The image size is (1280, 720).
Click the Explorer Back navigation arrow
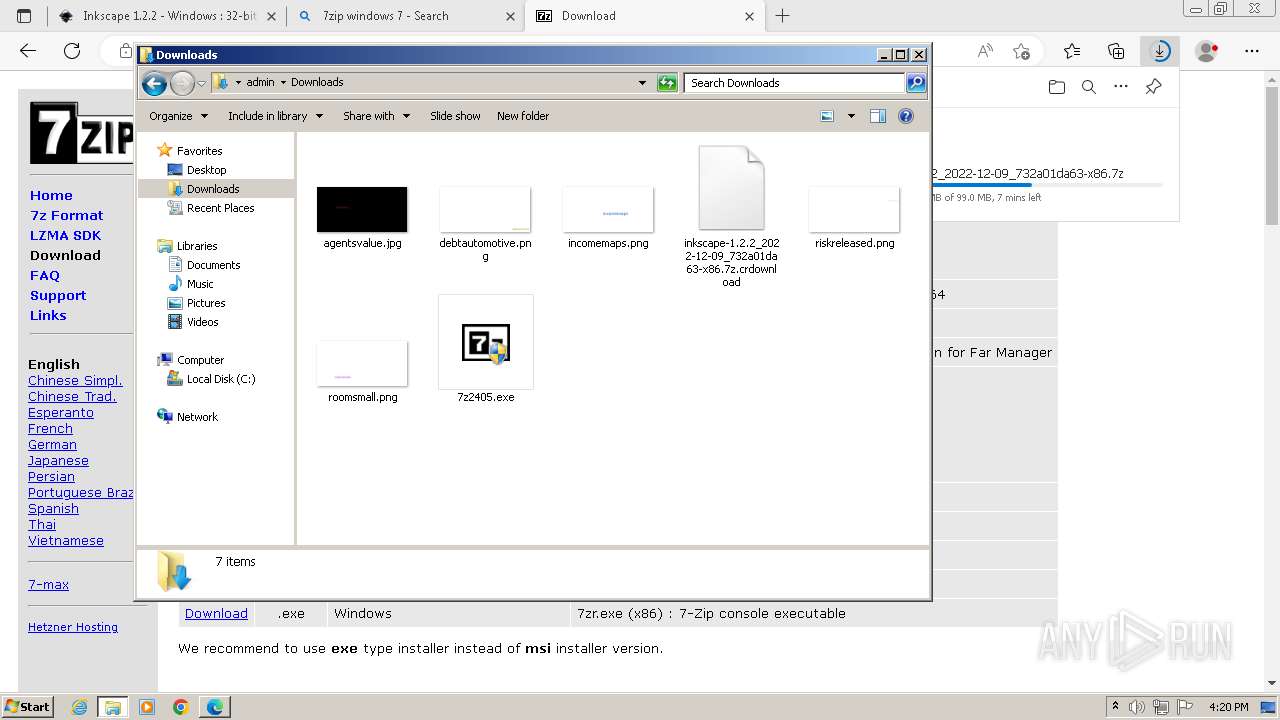click(x=154, y=83)
